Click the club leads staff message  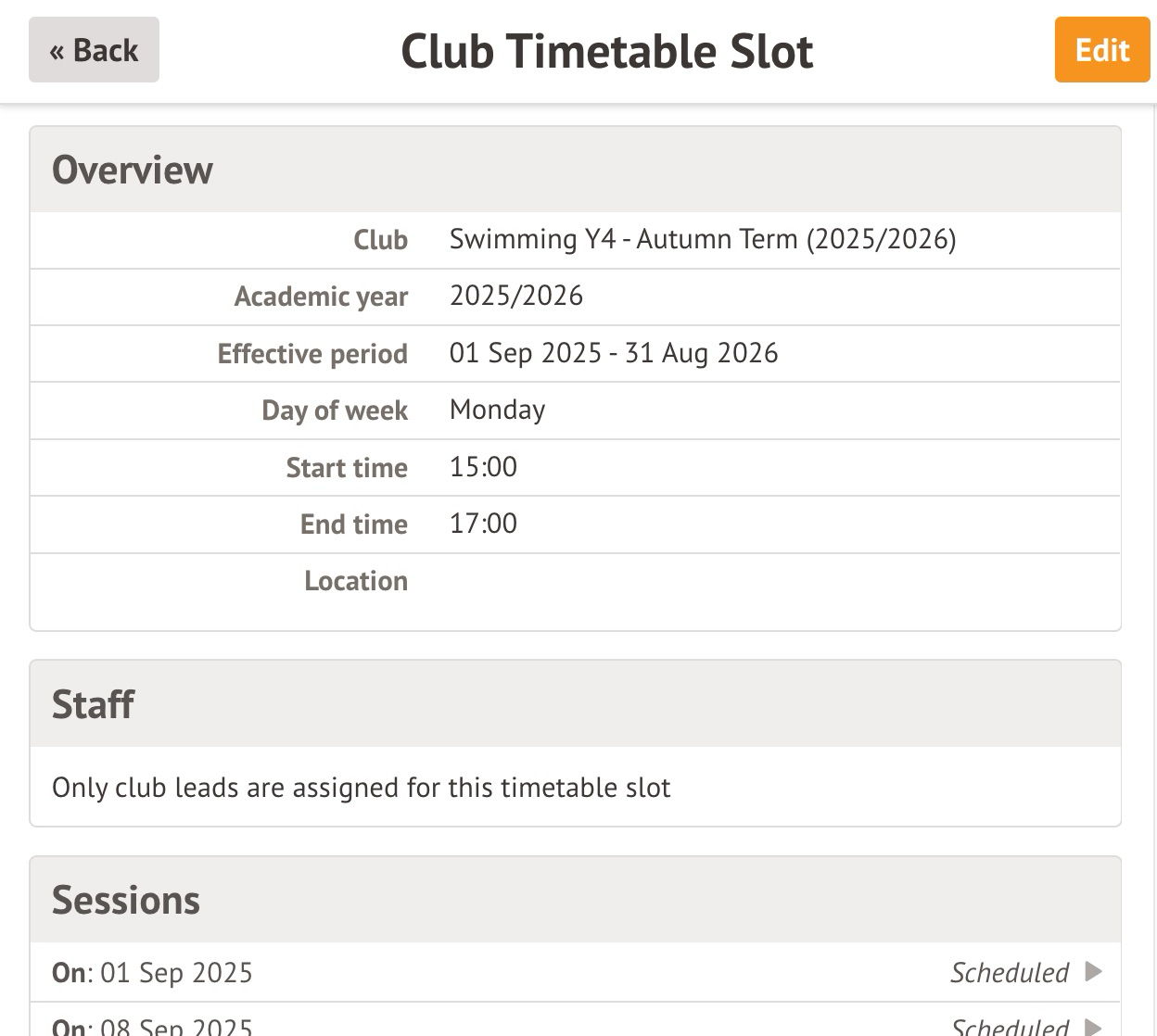click(x=361, y=788)
